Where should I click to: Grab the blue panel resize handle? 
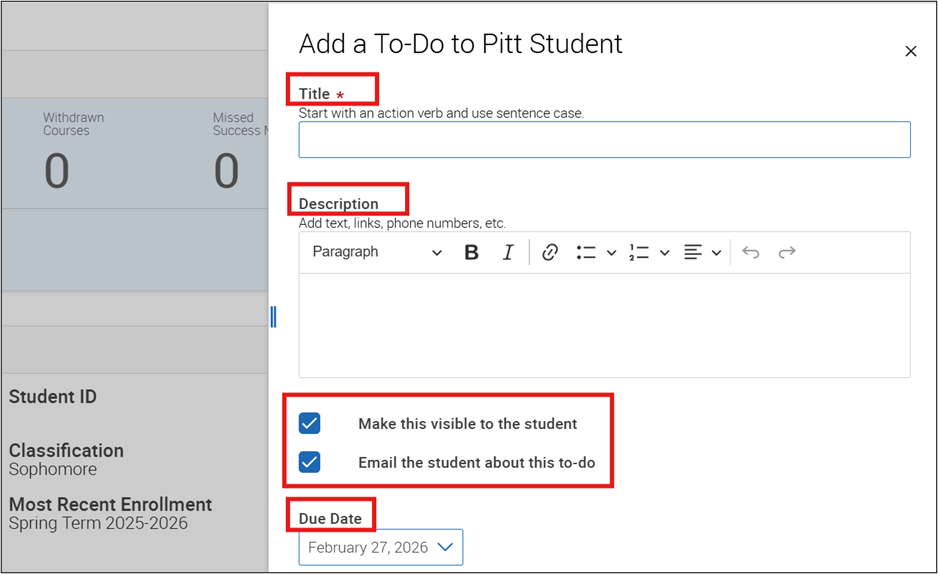(273, 317)
